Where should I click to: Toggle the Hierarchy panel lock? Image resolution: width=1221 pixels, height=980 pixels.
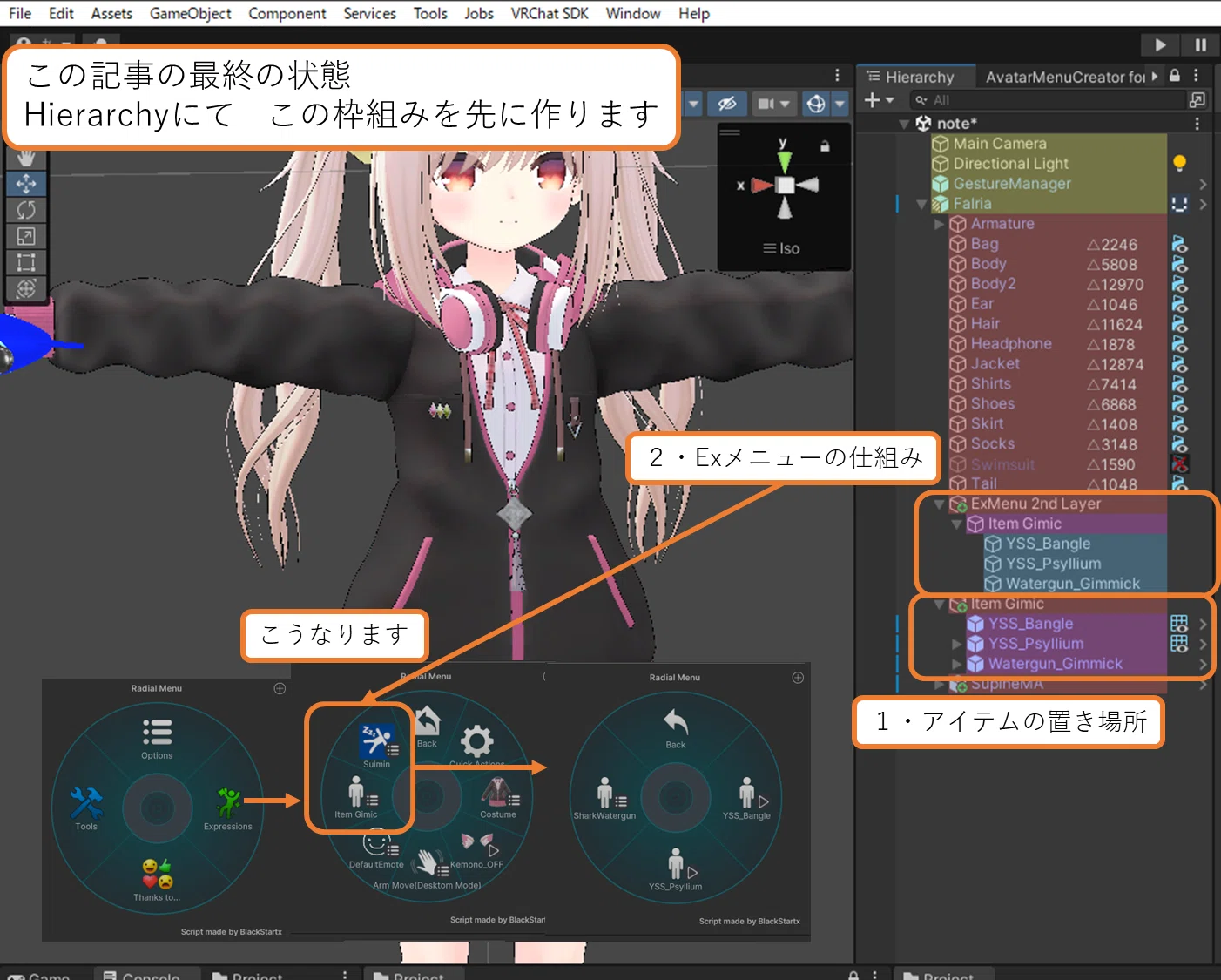pyautogui.click(x=1175, y=76)
